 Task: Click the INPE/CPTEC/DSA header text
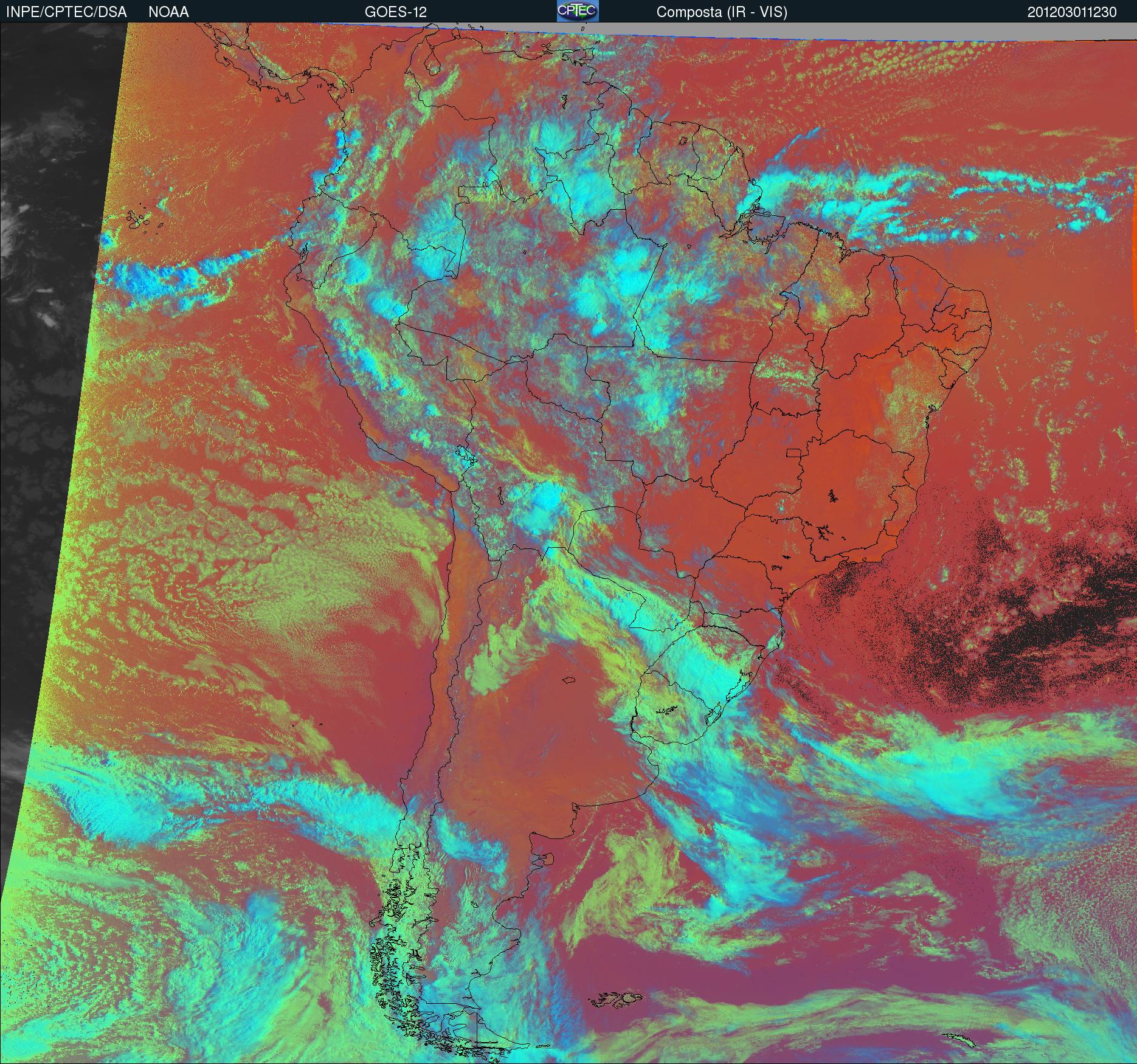(x=66, y=12)
